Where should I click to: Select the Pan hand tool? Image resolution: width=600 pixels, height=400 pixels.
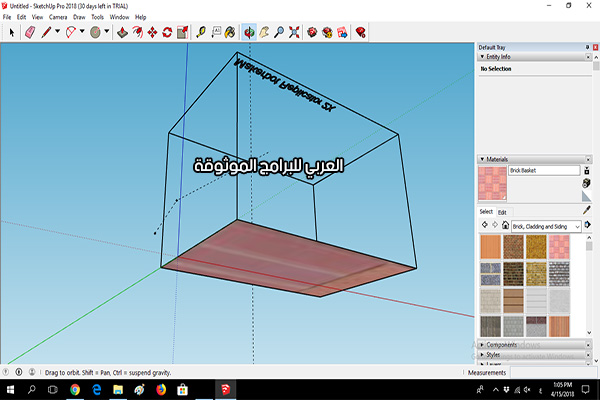(x=264, y=33)
